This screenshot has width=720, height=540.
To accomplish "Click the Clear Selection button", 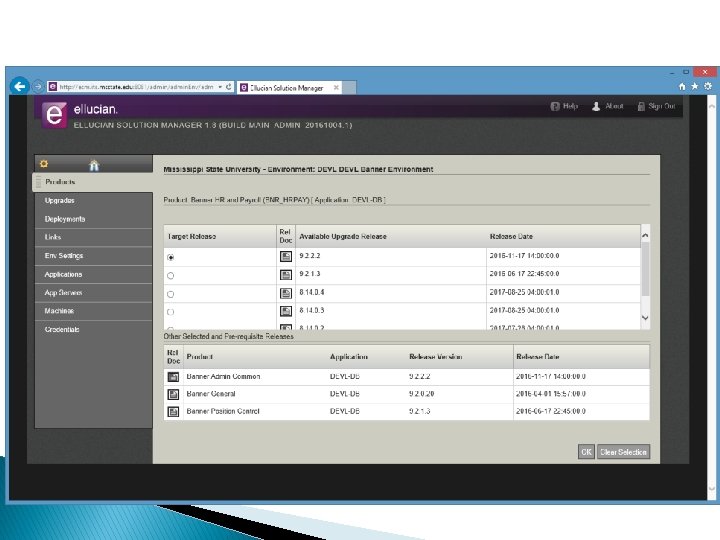I will coord(623,452).
